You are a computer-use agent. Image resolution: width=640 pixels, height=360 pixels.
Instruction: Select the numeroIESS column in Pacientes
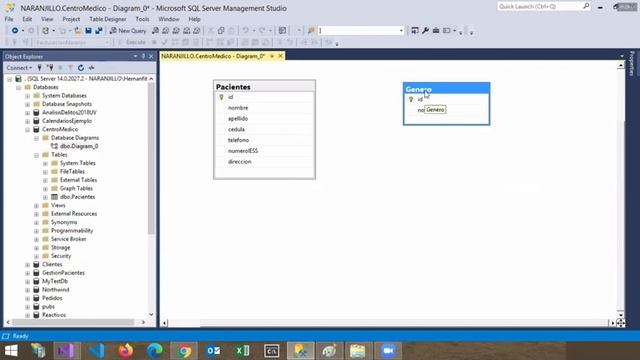(264, 151)
